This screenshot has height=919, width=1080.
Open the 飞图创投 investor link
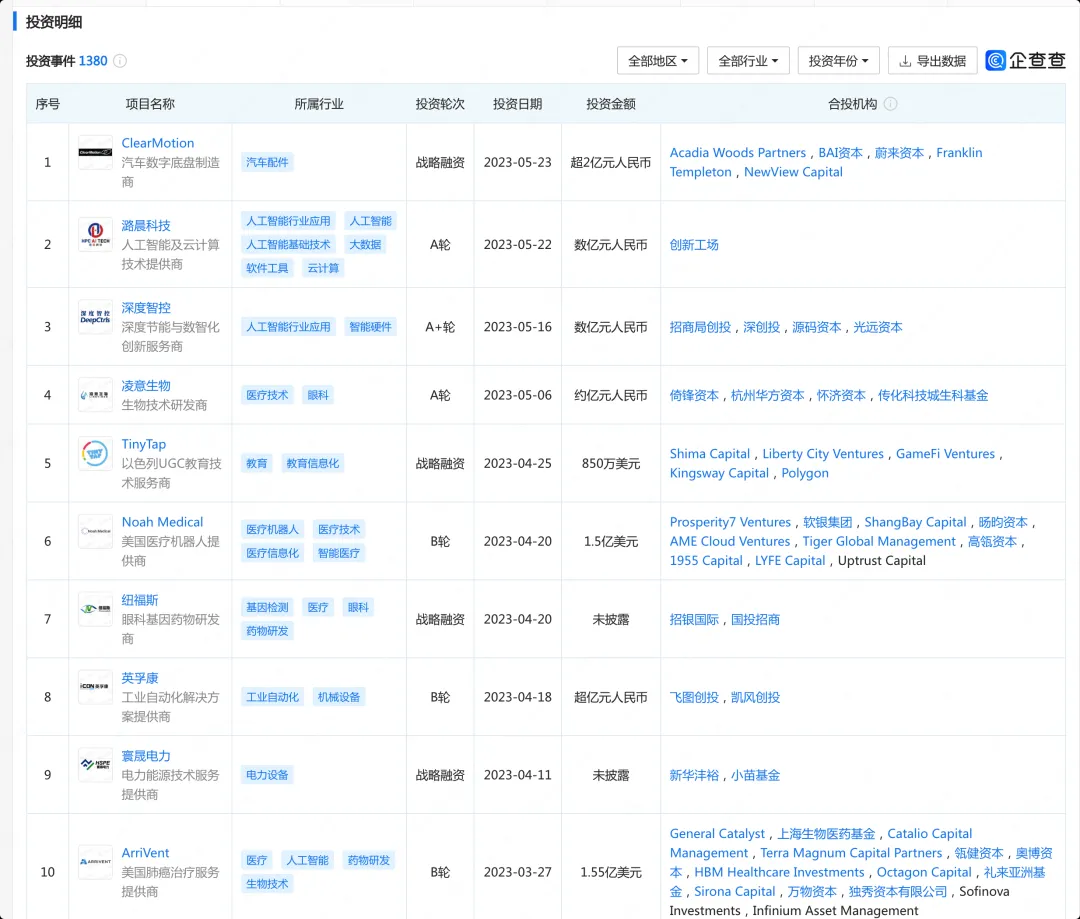(694, 696)
